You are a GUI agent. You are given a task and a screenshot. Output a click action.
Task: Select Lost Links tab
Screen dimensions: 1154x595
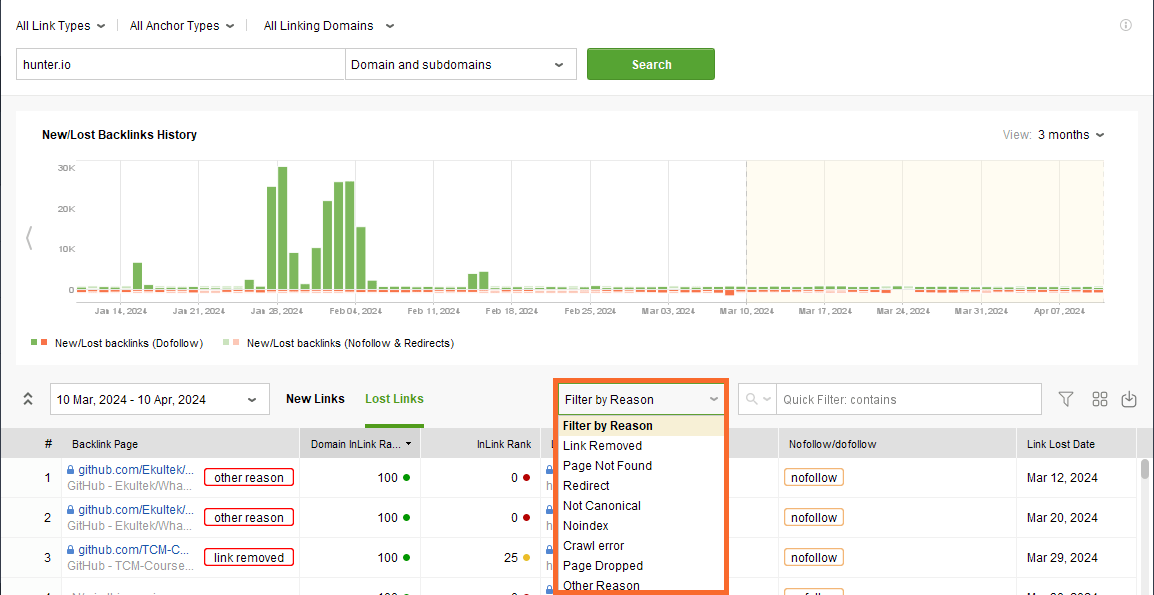[393, 398]
